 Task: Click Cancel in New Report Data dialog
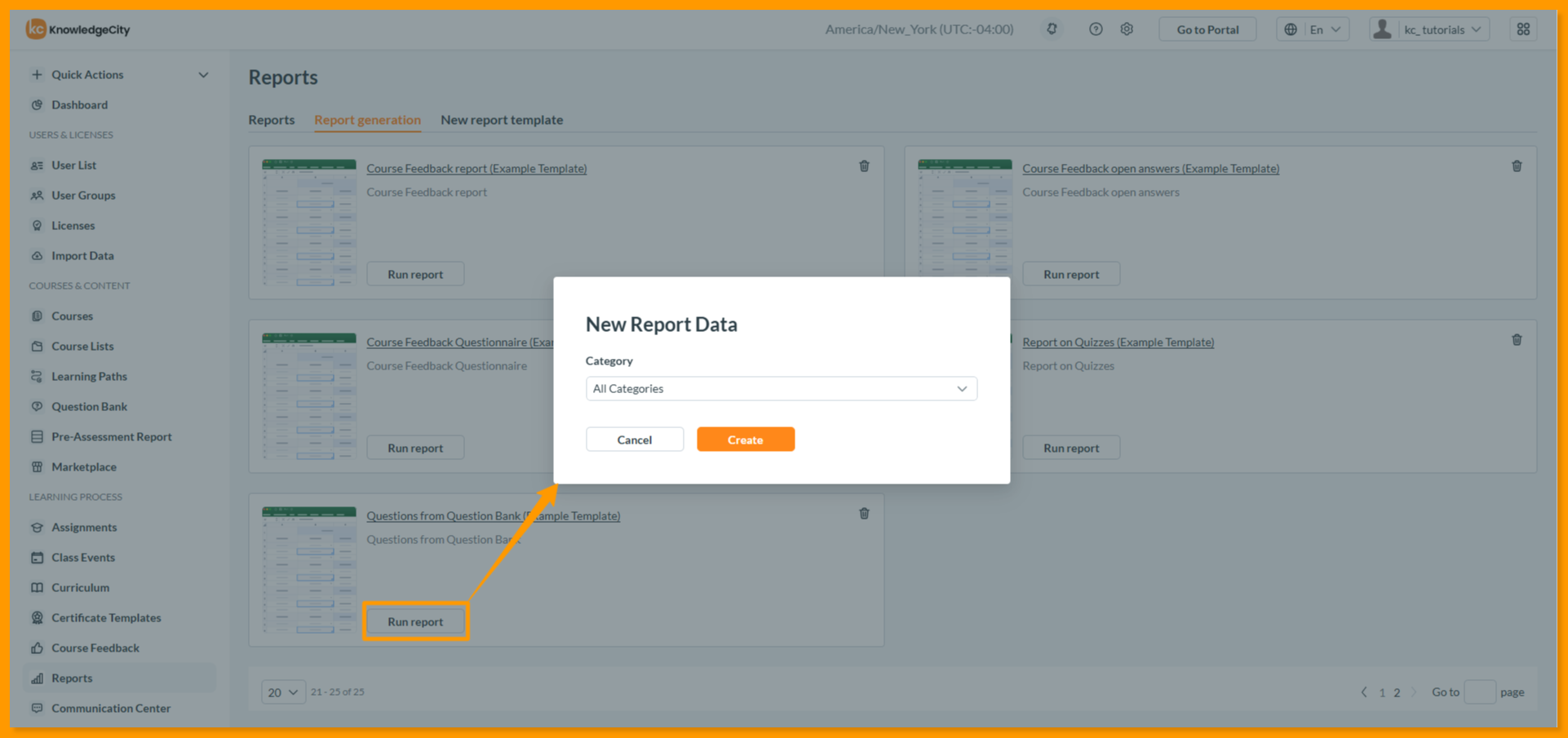click(634, 440)
